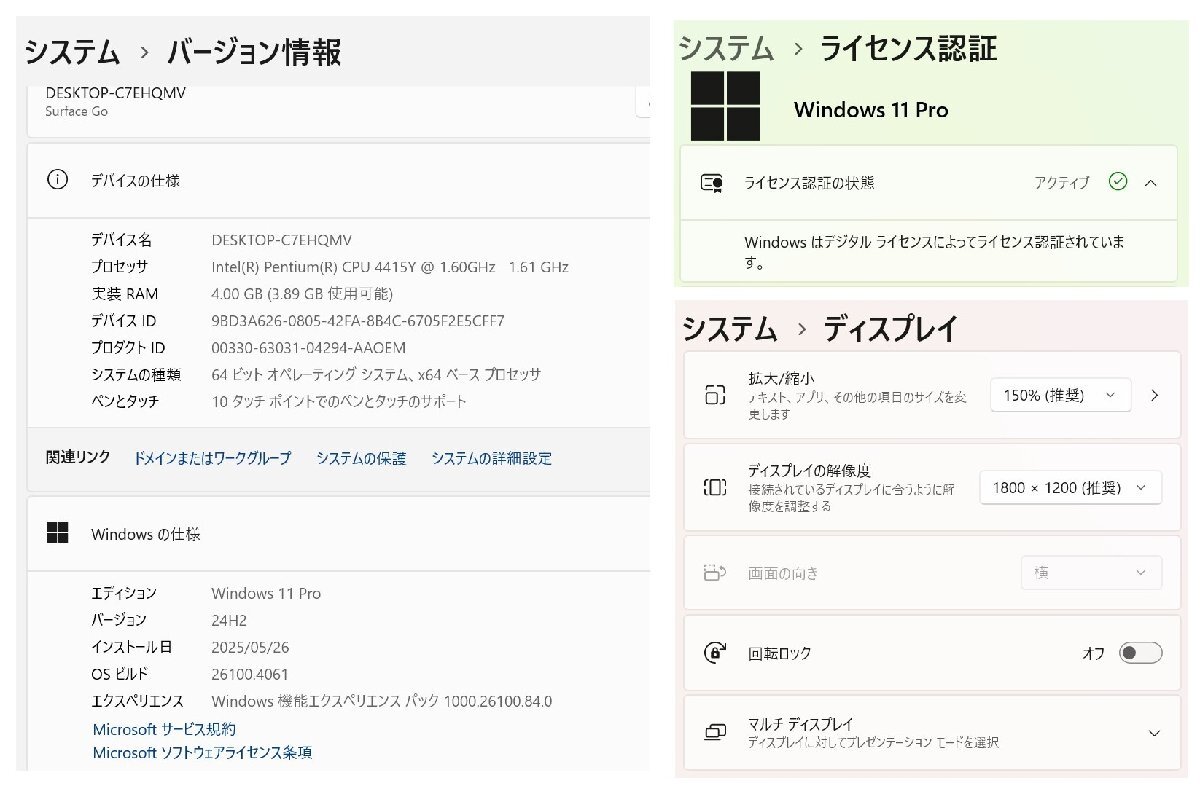Screen dimensions: 1200x794
Task: Click the digital license activation message text
Action: [x=934, y=253]
